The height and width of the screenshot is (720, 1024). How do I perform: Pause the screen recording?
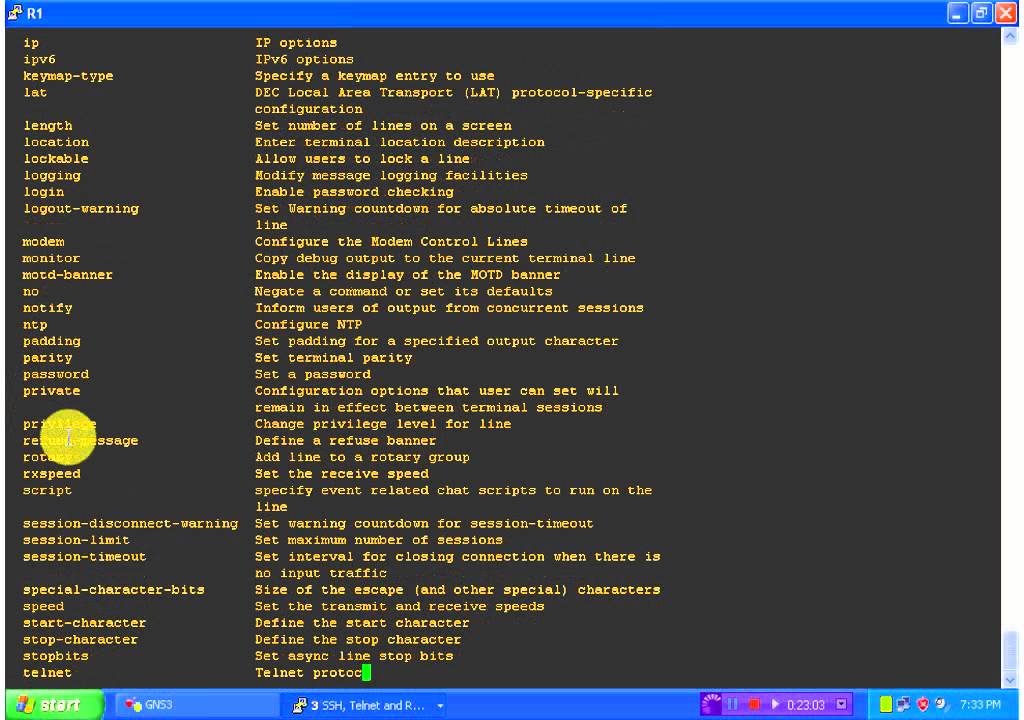click(x=733, y=704)
